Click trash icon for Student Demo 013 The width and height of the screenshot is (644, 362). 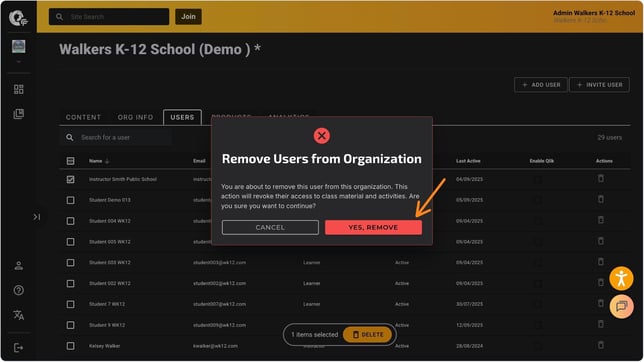(x=601, y=199)
